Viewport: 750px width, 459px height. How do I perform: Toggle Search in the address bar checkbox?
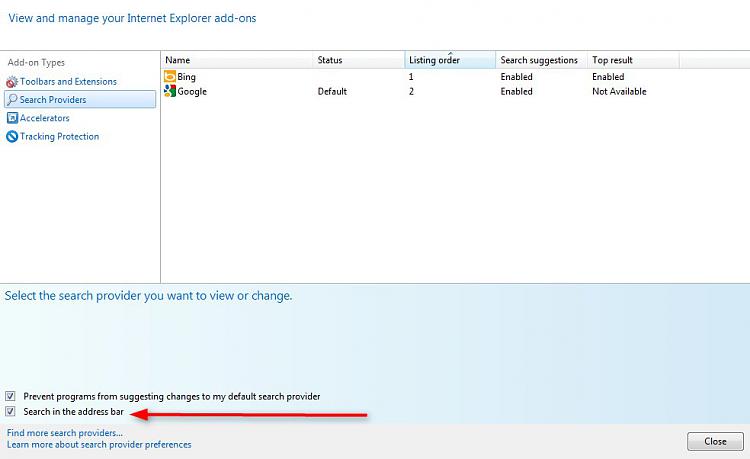pyautogui.click(x=10, y=411)
